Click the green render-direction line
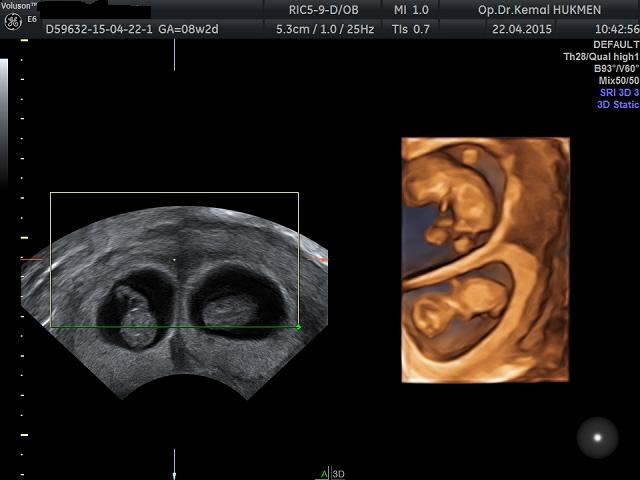Screen dimensions: 640x480 coord(174,327)
